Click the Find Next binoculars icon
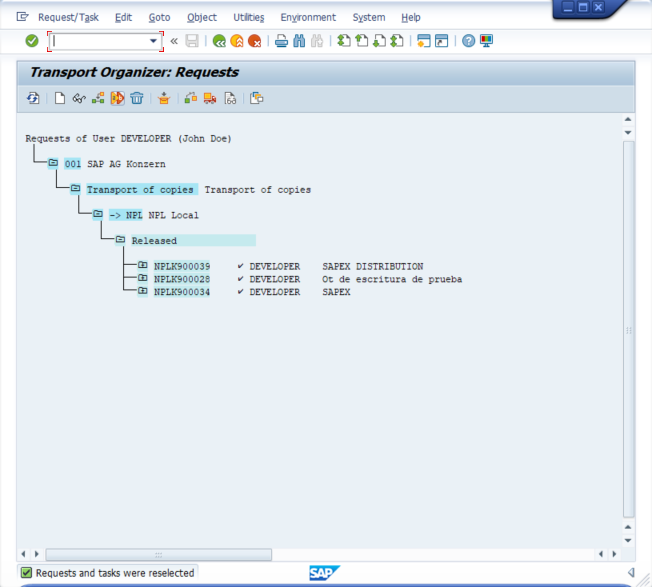 pos(317,41)
